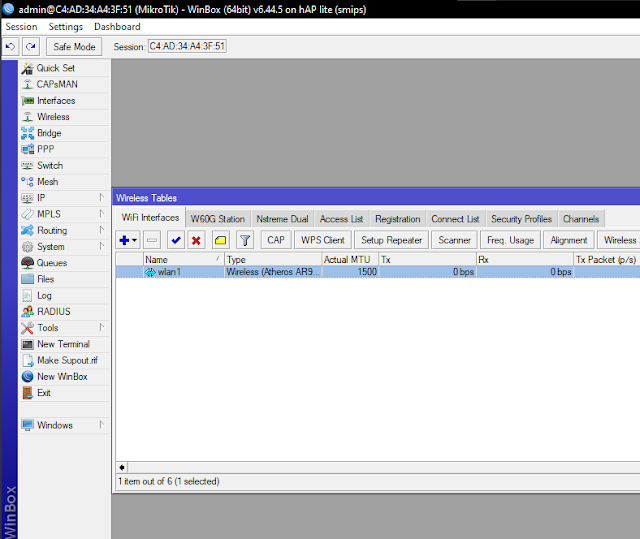This screenshot has width=640, height=539.
Task: Add comment with yellow note icon
Action: tap(220, 240)
